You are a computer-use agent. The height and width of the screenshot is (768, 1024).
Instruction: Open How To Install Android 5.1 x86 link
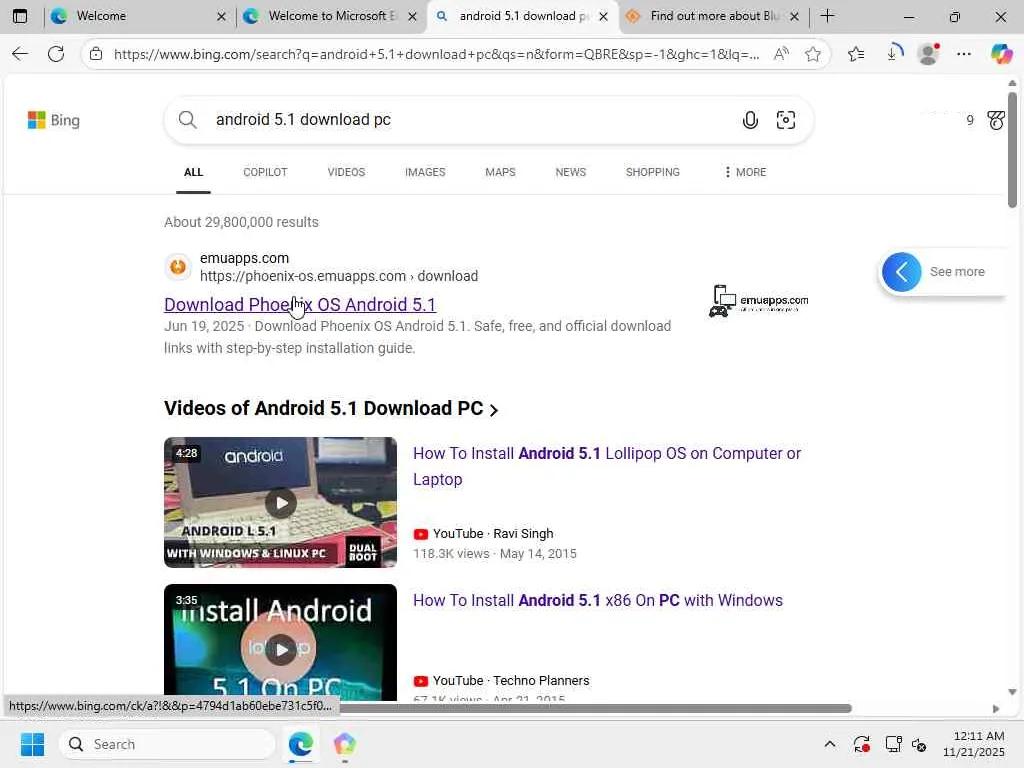click(x=598, y=600)
